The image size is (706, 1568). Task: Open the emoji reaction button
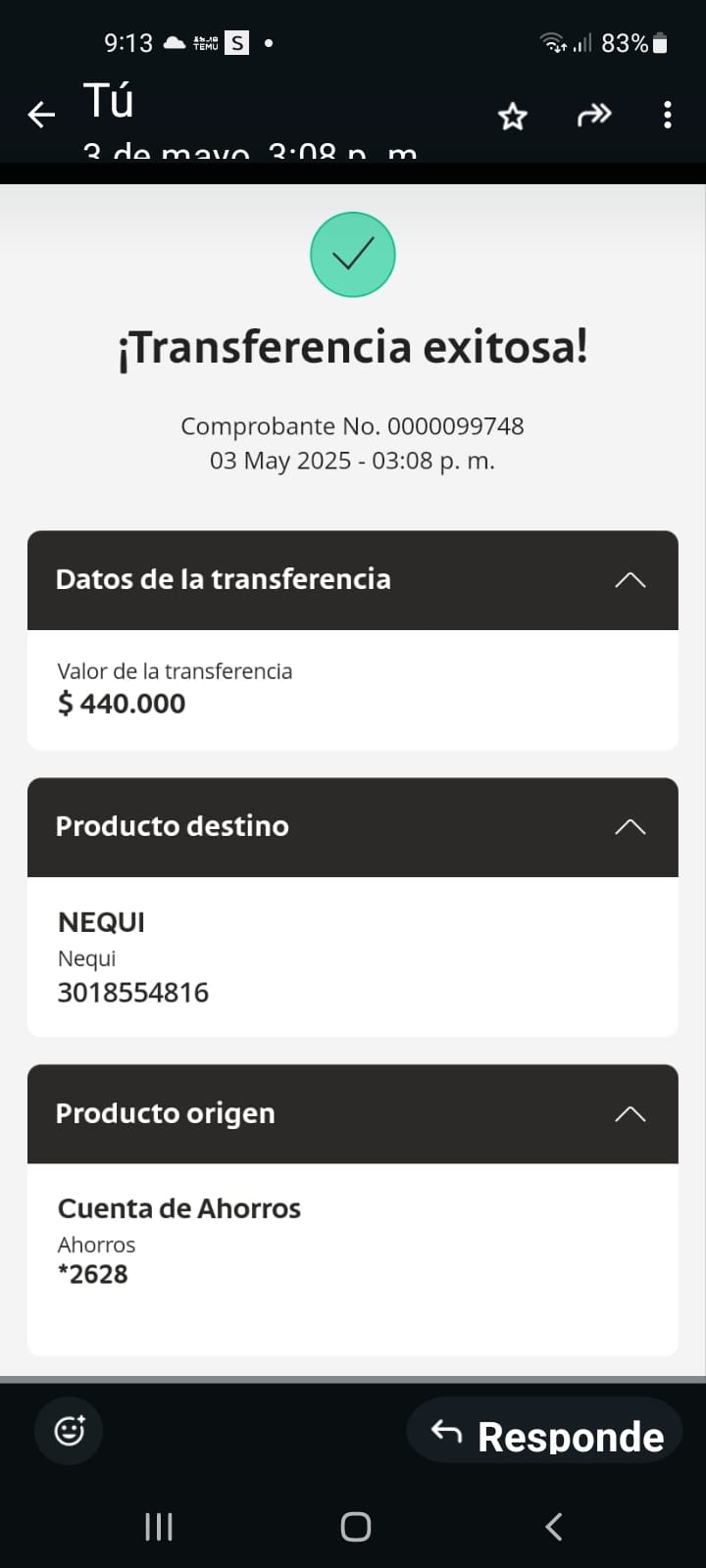click(x=69, y=1431)
